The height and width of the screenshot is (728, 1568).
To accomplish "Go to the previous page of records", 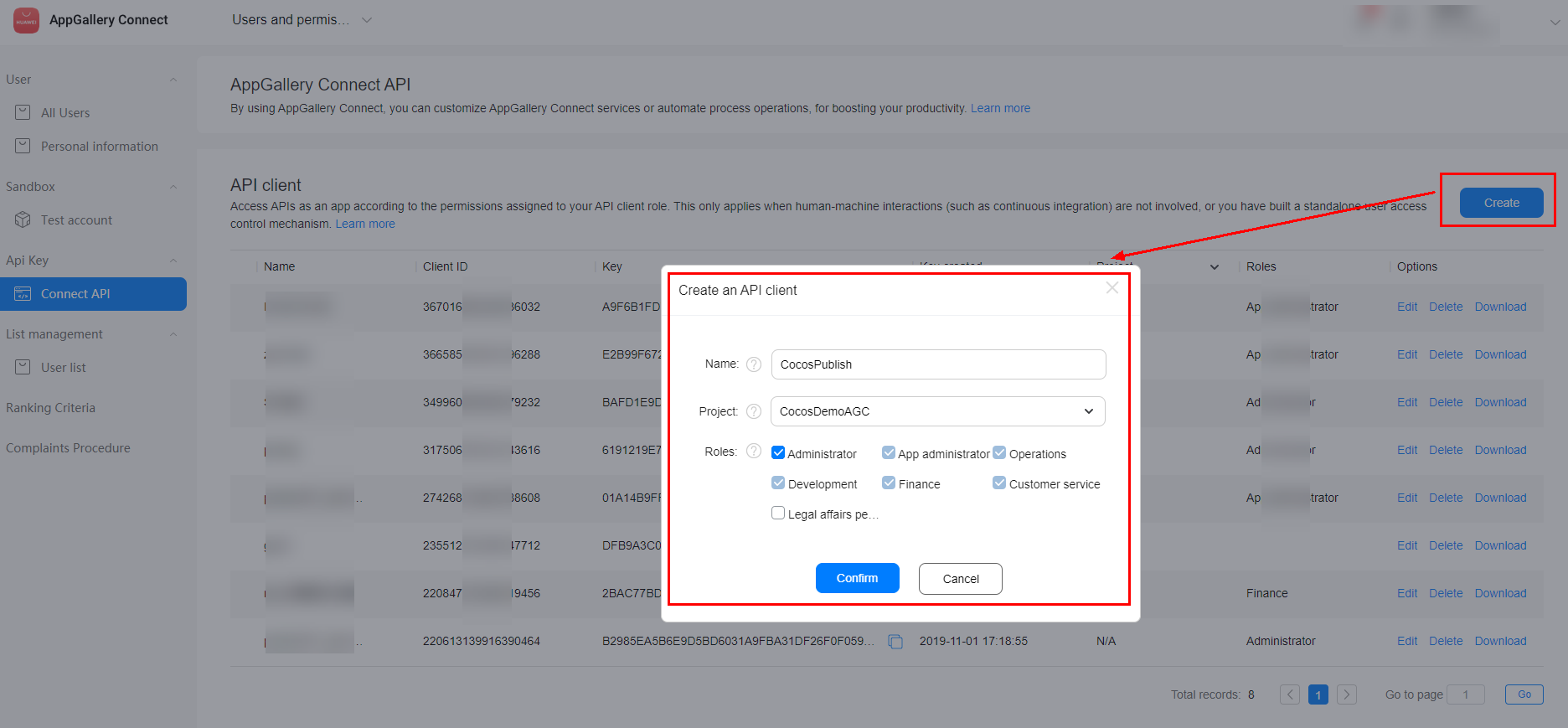I will coord(1290,694).
